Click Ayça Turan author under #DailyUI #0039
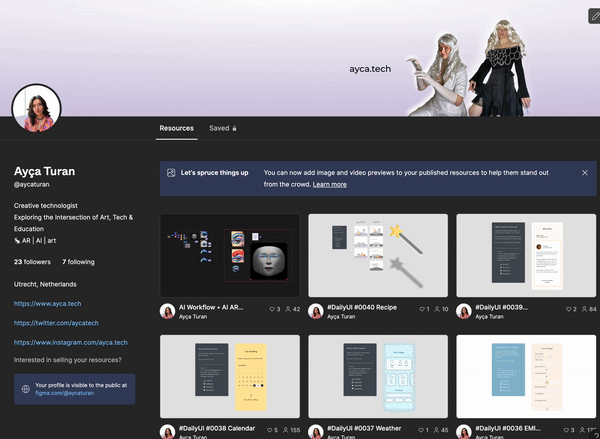Image resolution: width=600 pixels, height=439 pixels. coord(489,317)
